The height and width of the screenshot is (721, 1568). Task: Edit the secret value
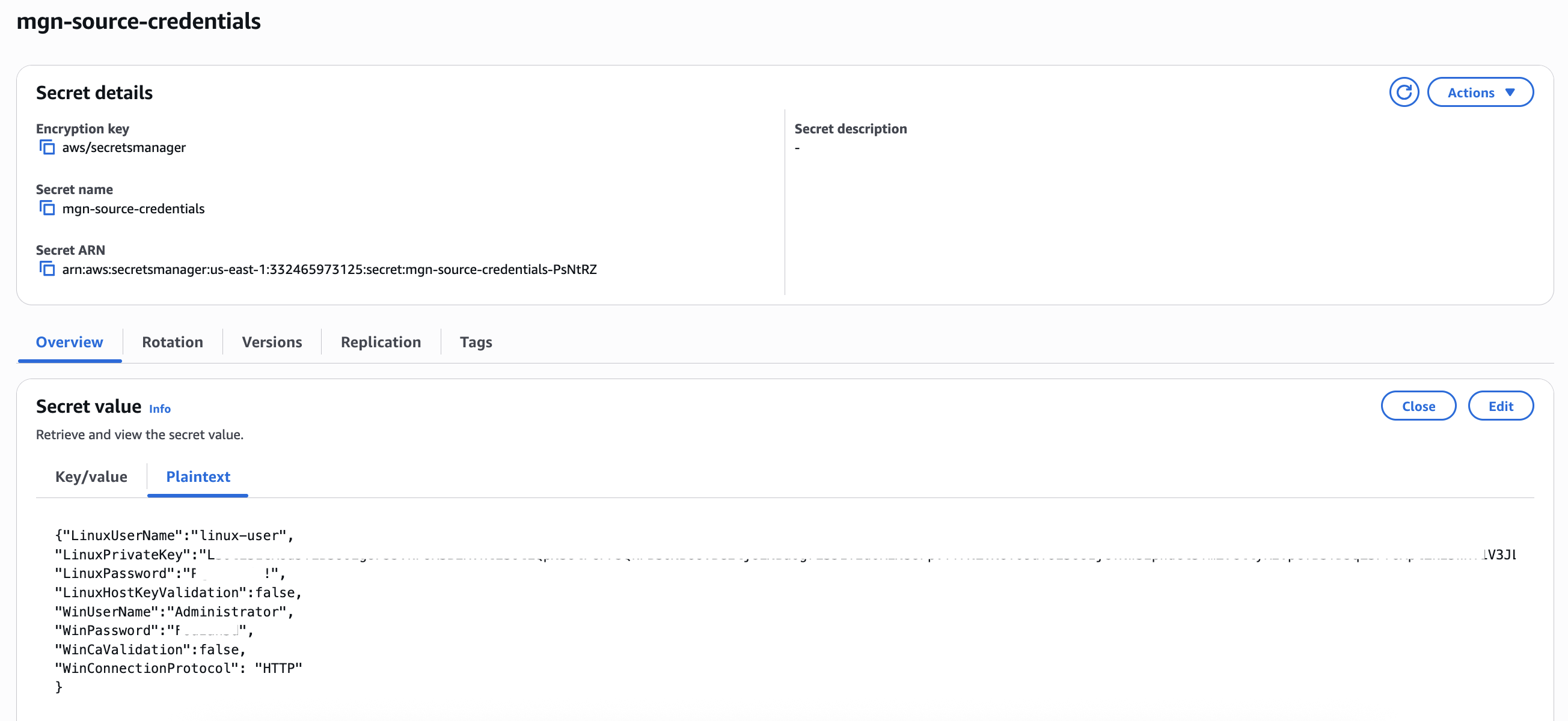(1501, 406)
